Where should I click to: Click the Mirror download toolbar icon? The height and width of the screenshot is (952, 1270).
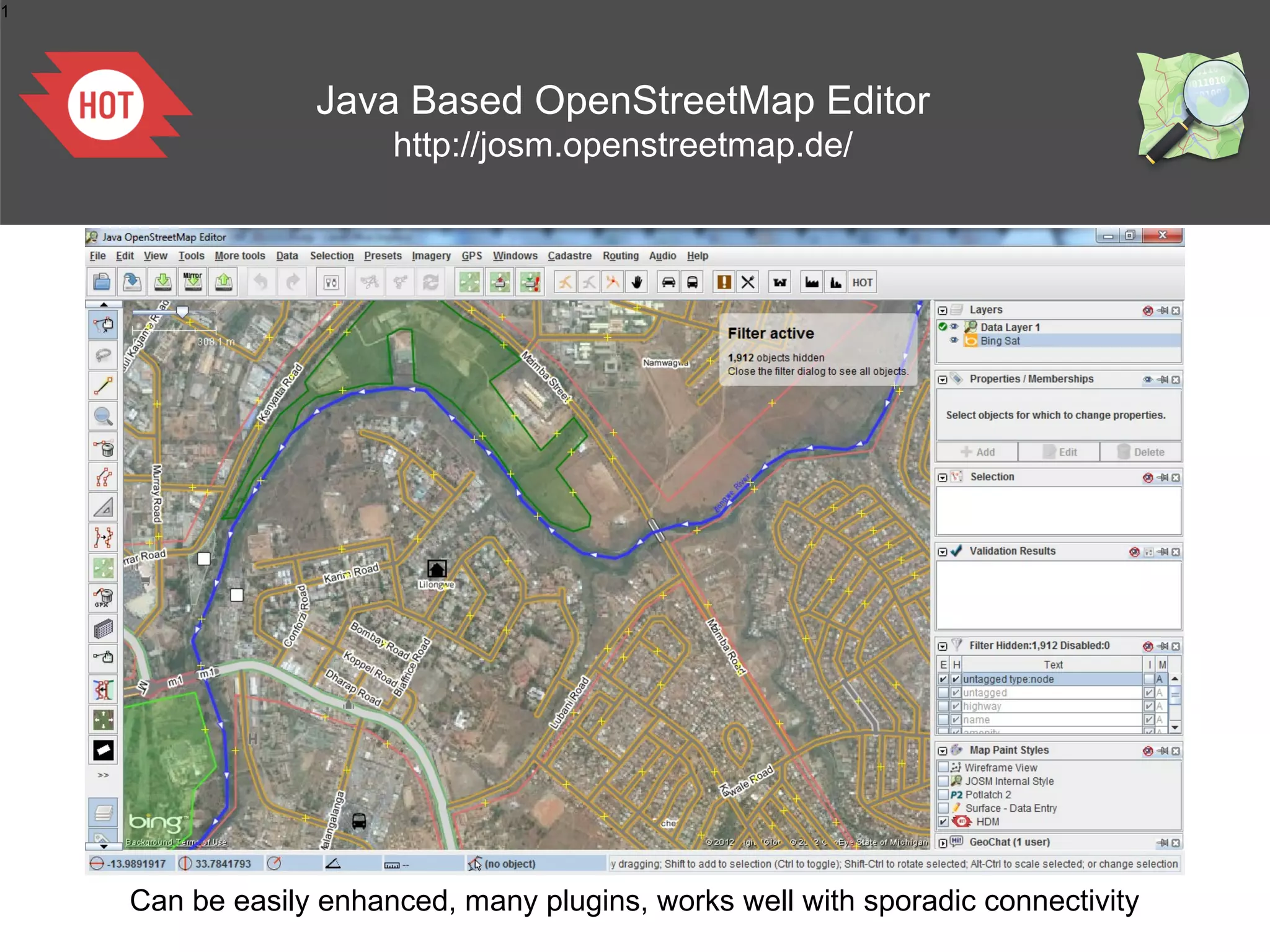point(193,283)
